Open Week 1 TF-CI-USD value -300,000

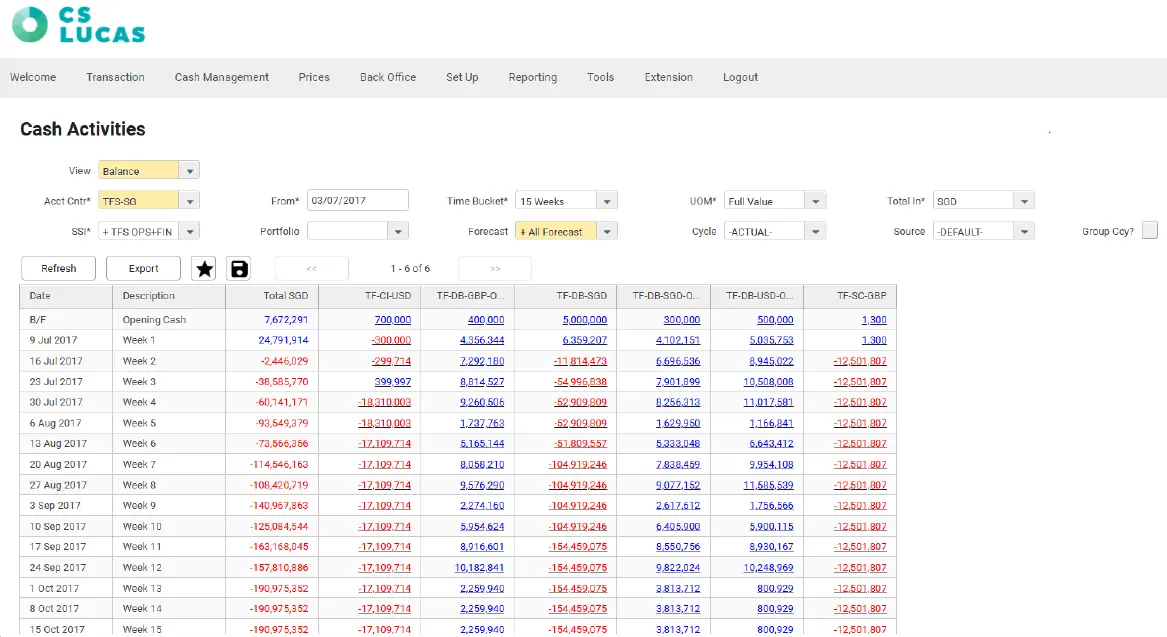coord(391,340)
